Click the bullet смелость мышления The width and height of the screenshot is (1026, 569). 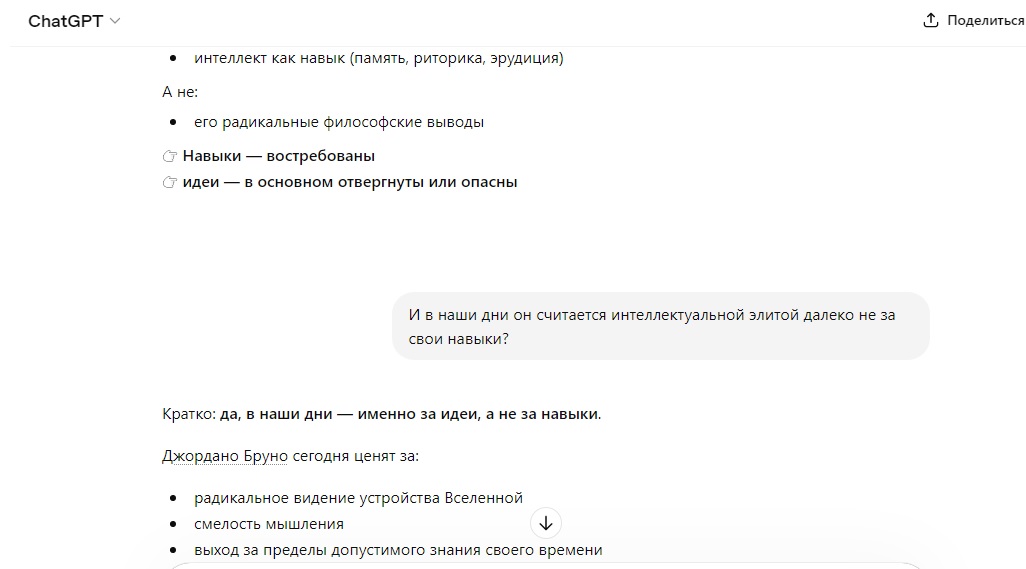point(269,524)
